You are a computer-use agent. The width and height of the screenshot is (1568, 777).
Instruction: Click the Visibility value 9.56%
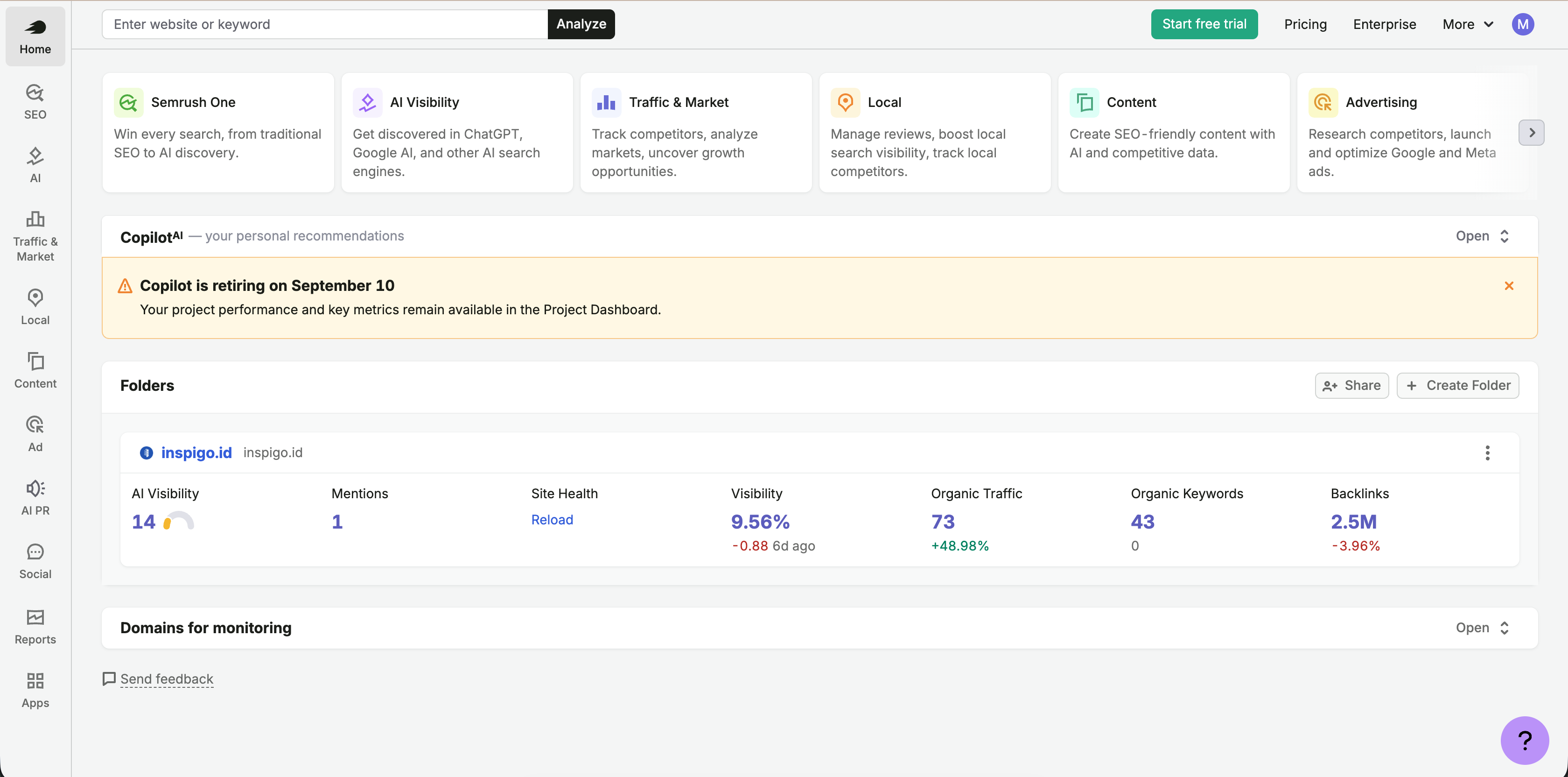point(760,521)
